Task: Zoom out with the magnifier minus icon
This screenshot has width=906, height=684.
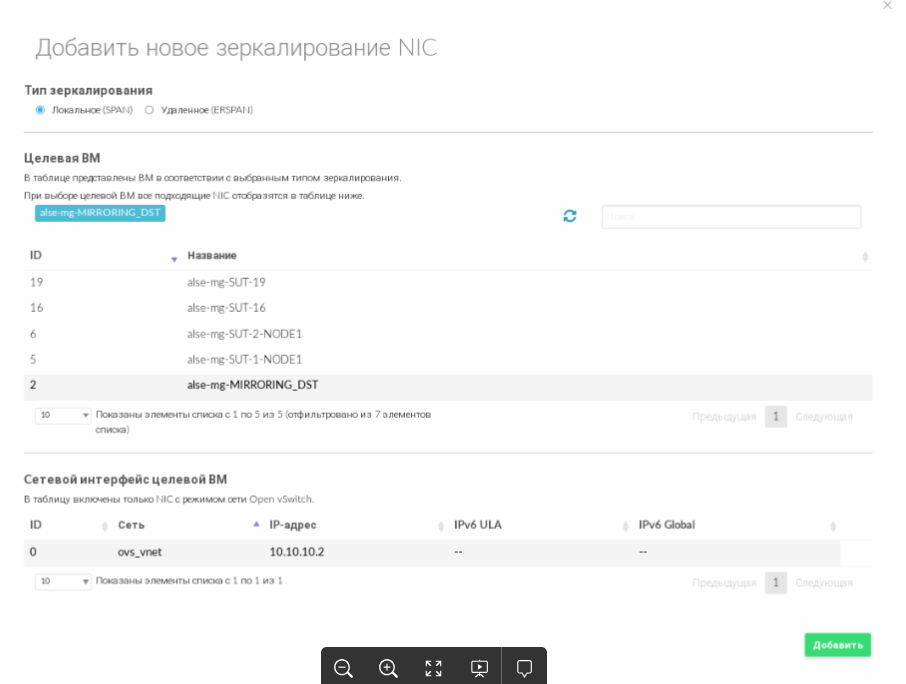Action: [343, 668]
